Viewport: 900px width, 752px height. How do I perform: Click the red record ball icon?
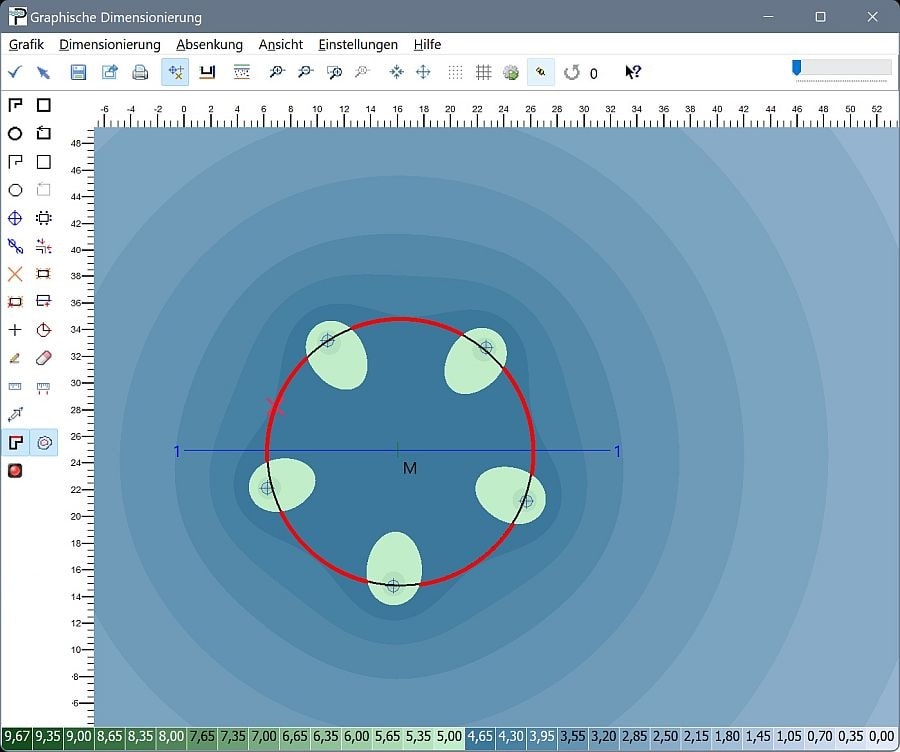15,470
